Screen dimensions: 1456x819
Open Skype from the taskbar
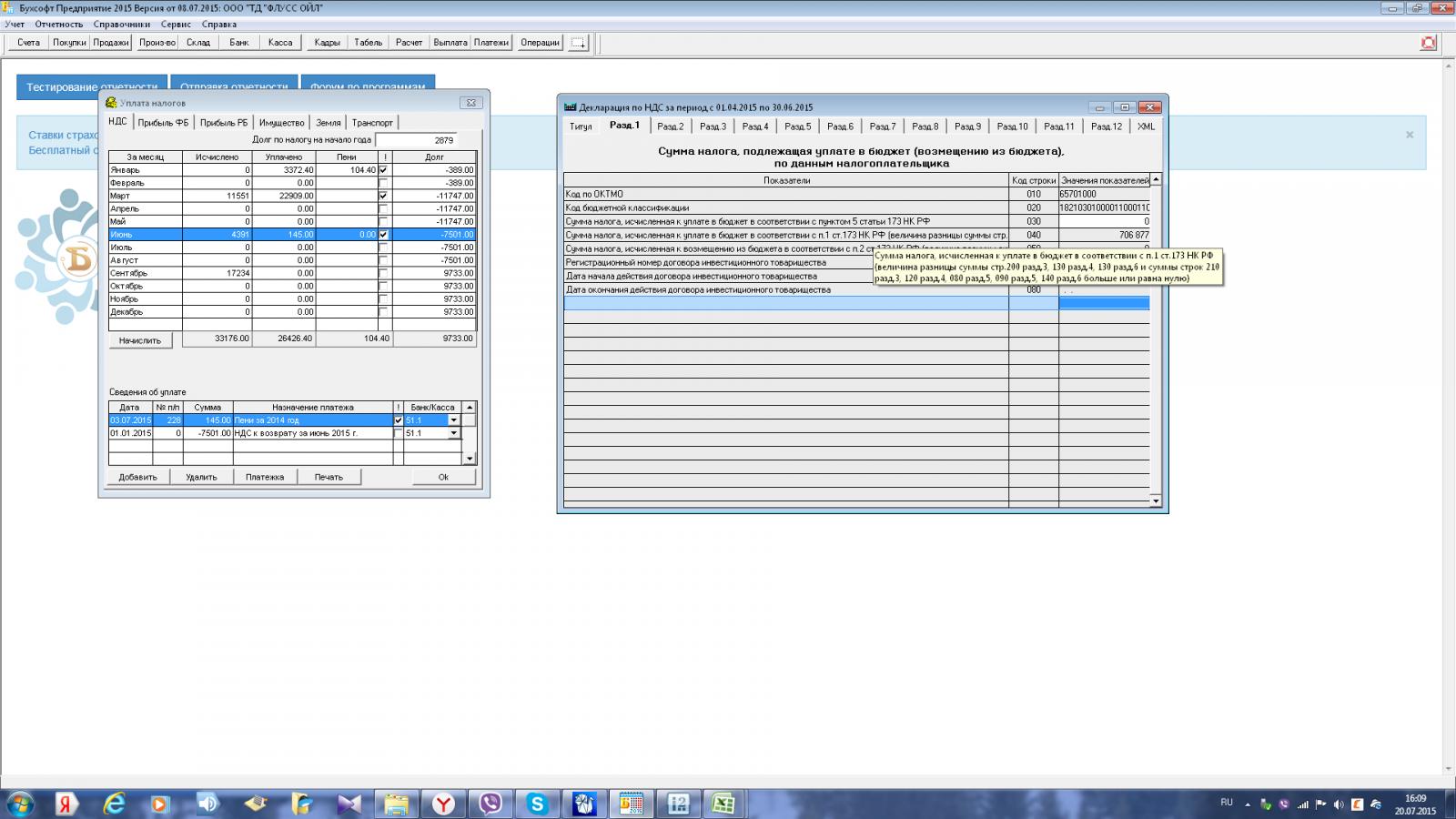[537, 804]
